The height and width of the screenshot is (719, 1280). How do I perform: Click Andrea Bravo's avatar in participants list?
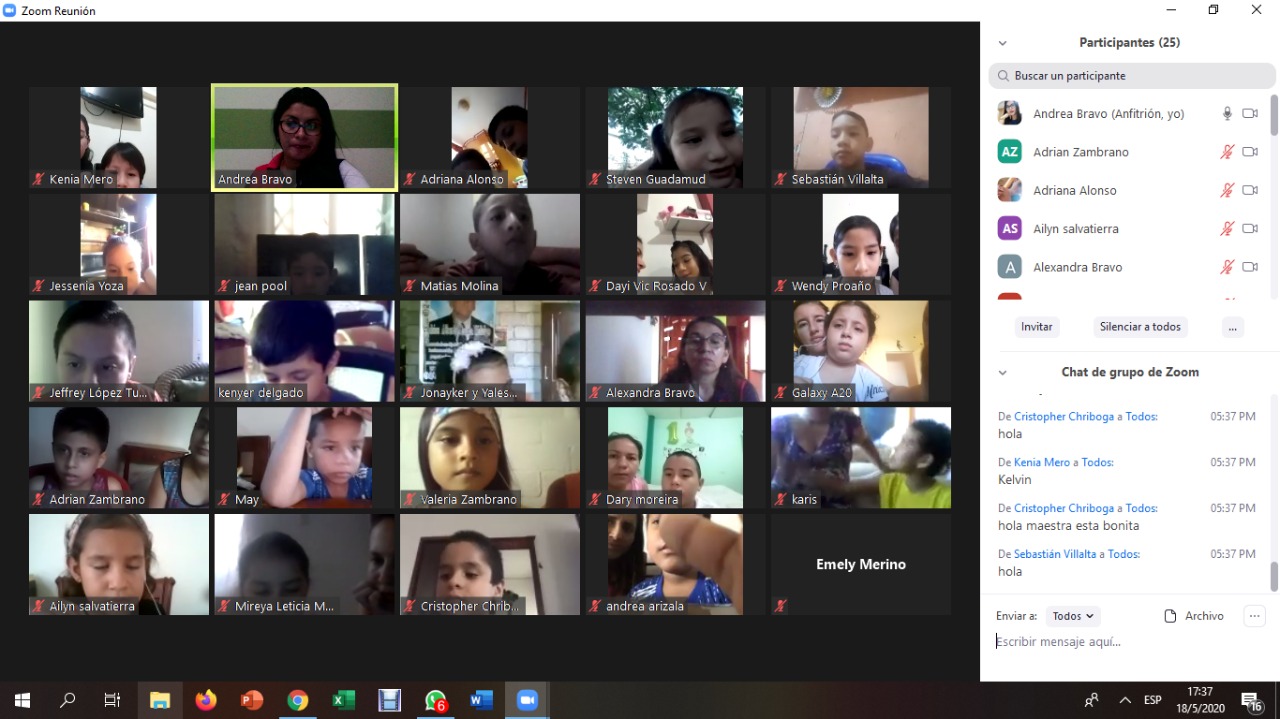1010,114
